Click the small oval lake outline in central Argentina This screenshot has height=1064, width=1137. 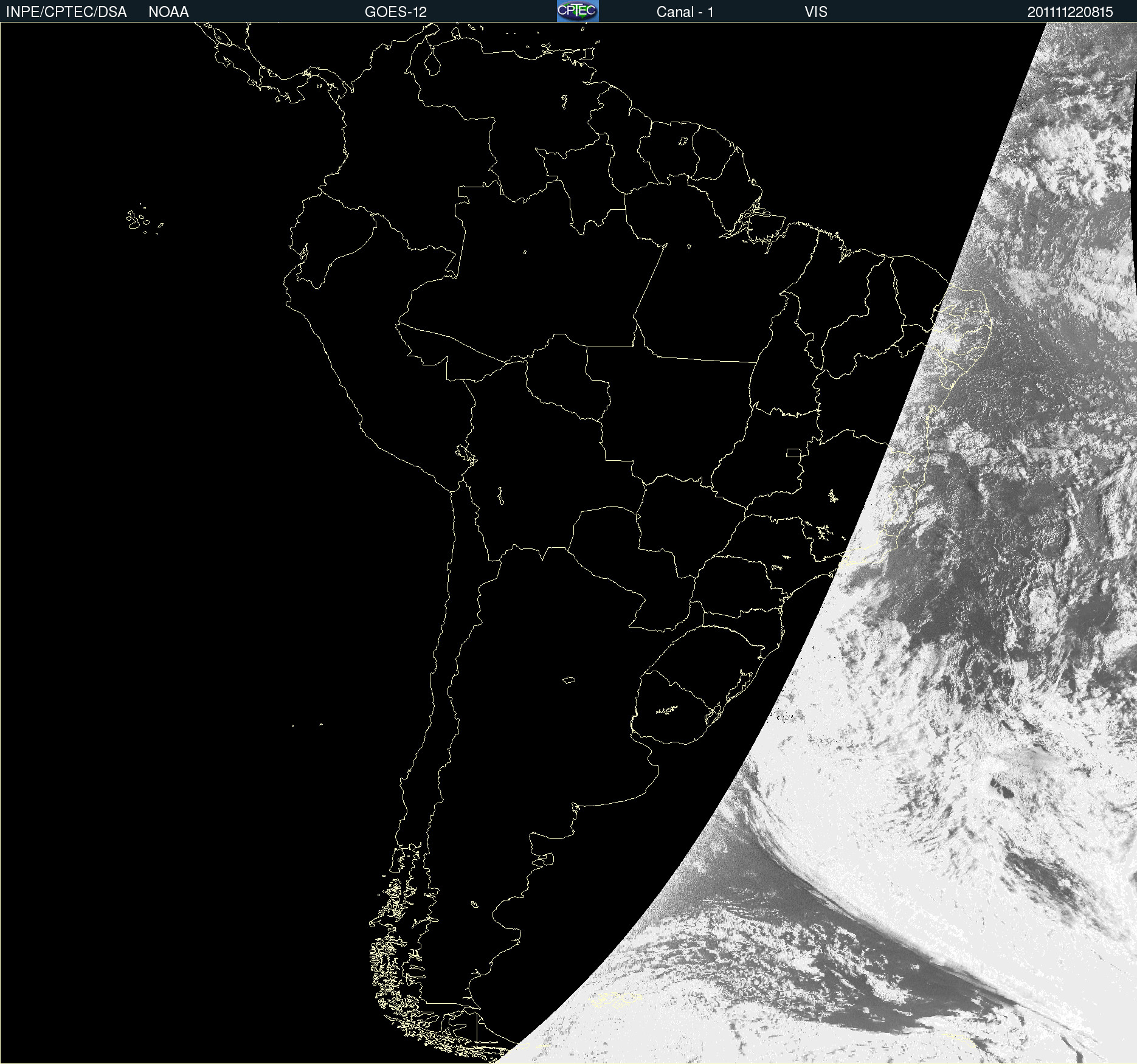[x=568, y=680]
